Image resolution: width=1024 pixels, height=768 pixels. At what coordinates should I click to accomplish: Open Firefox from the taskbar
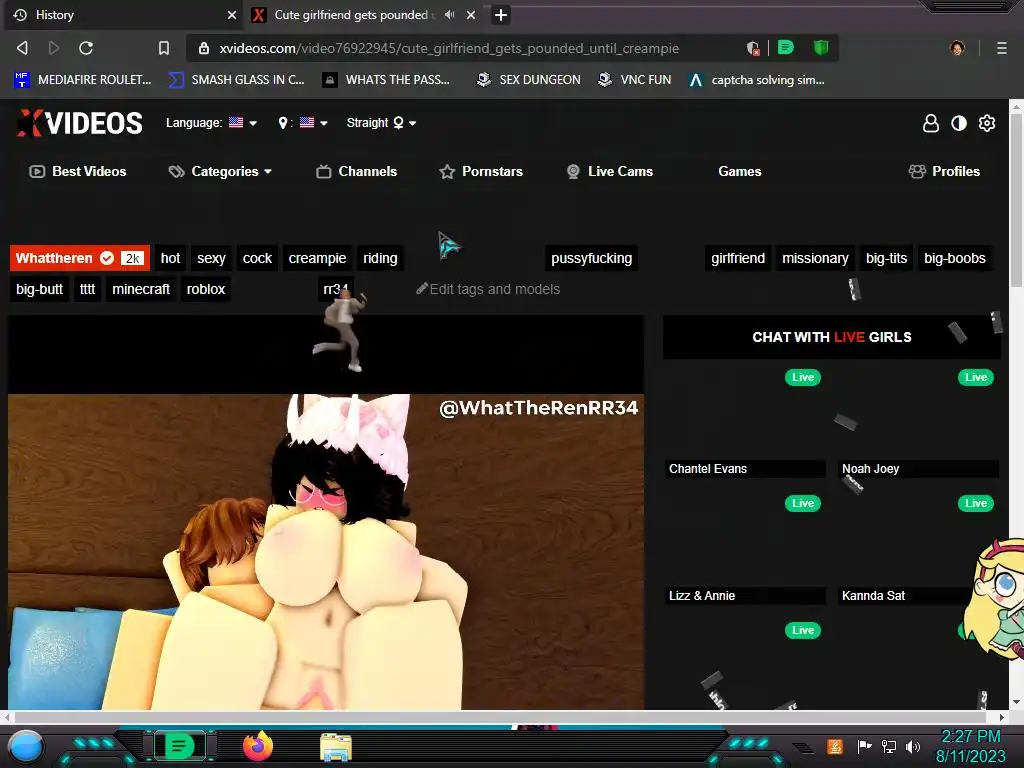[x=258, y=746]
